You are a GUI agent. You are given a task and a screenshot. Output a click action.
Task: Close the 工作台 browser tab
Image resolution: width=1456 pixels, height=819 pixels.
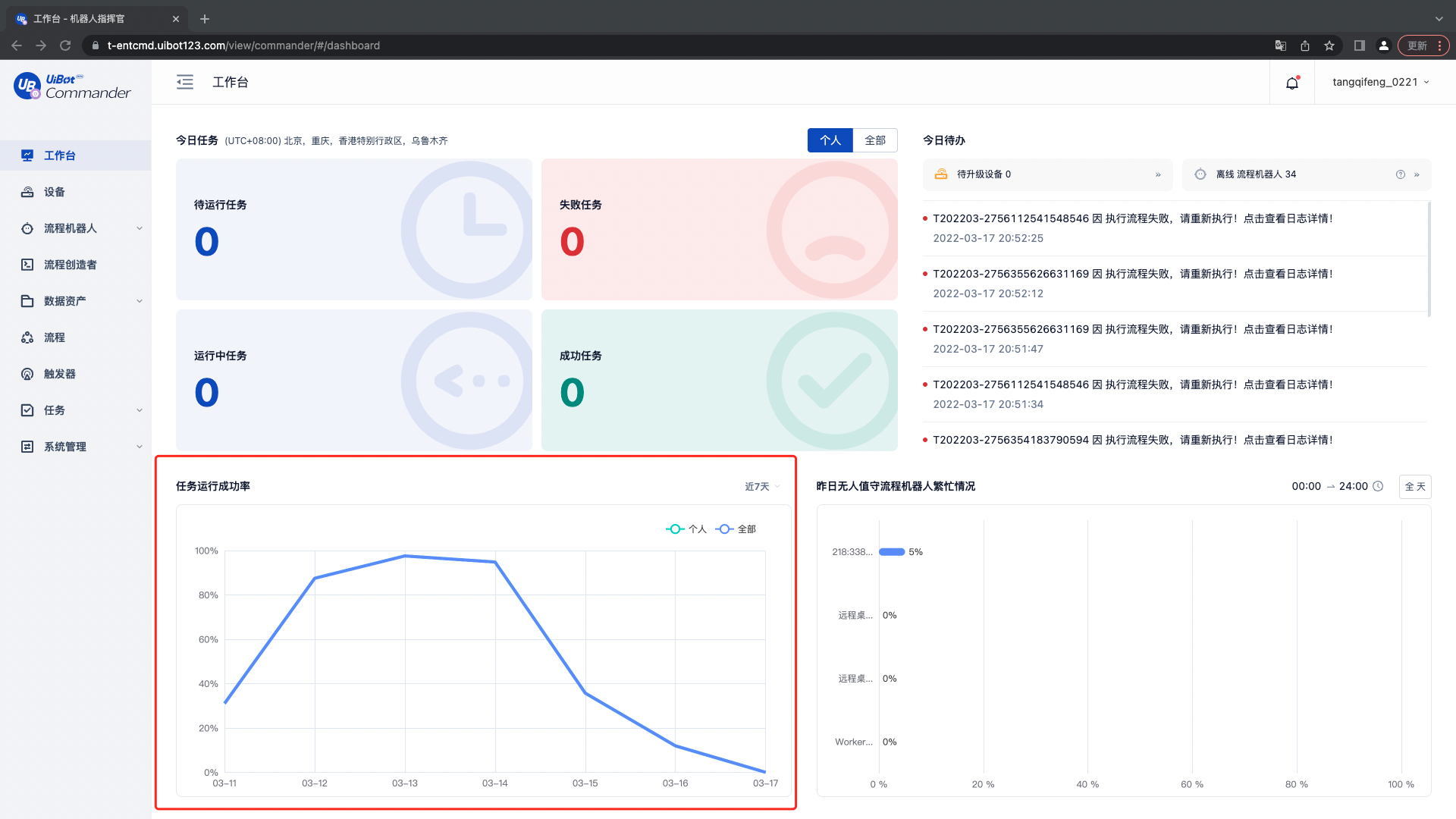[x=176, y=19]
